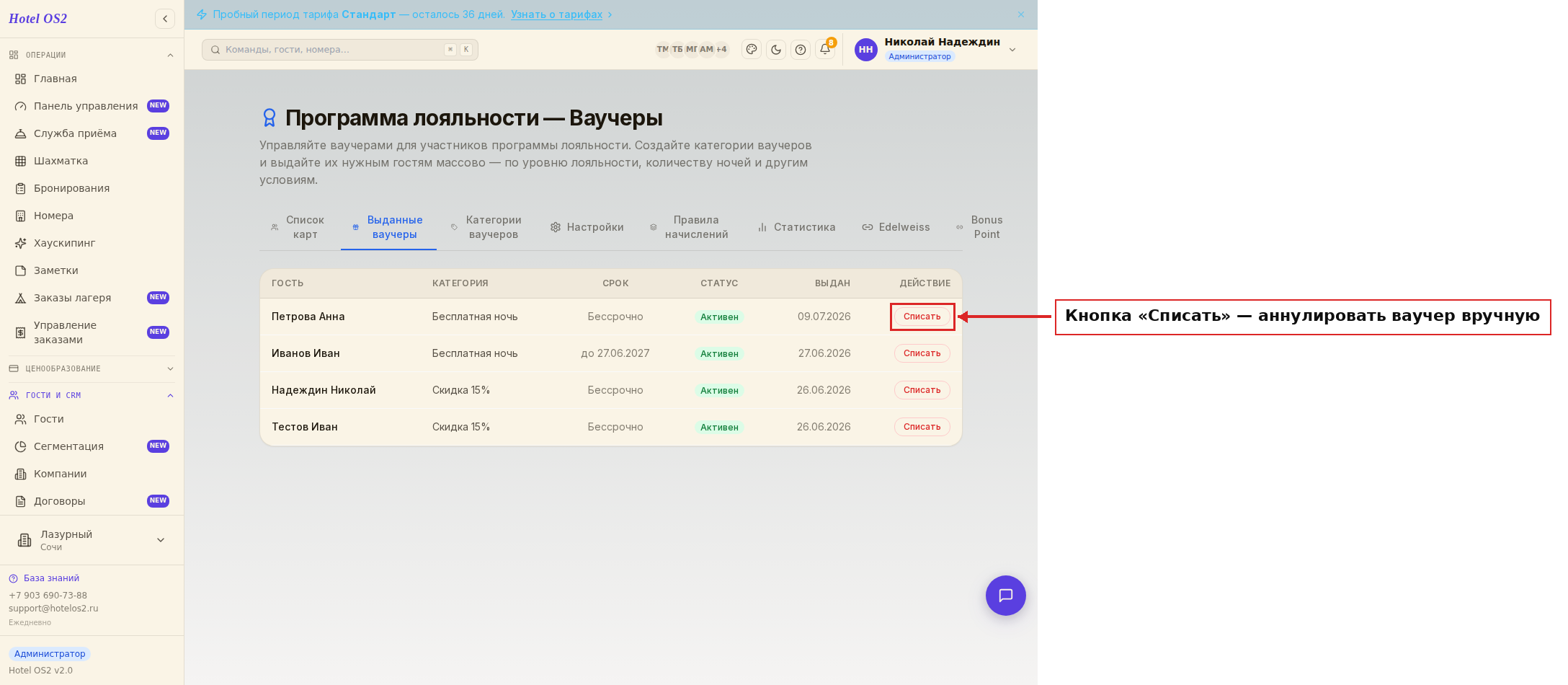Viewport: 1568px width, 685px height.
Task: Open Номера in the sidebar
Action: pyautogui.click(x=92, y=216)
